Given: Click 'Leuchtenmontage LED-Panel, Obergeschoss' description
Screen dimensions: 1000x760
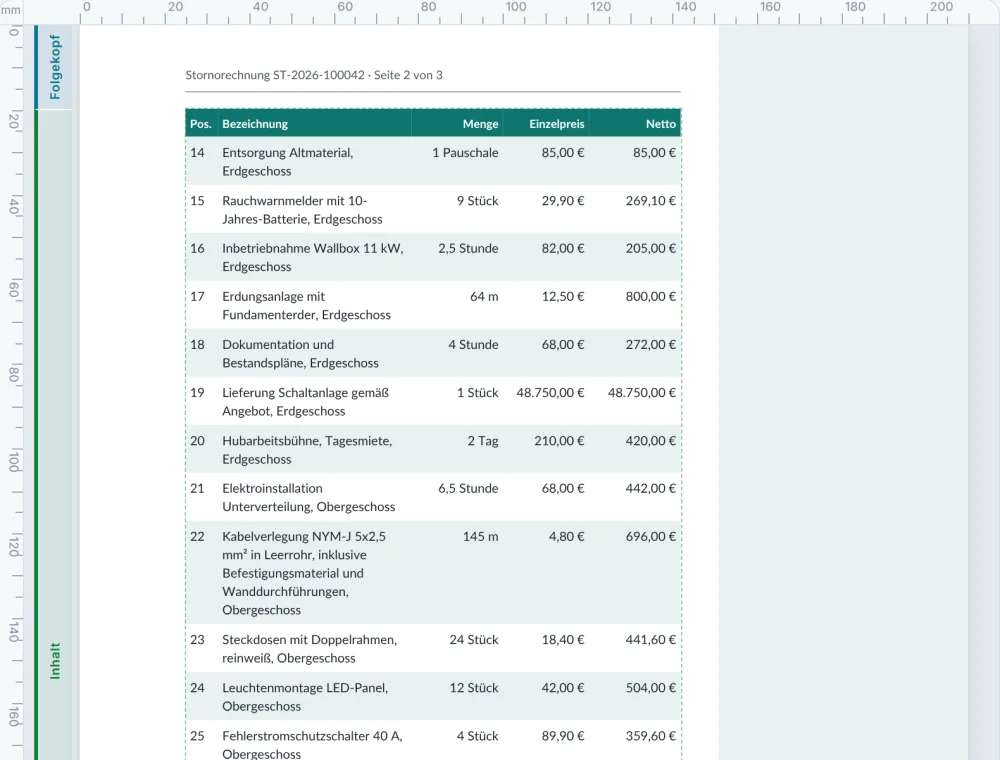Looking at the screenshot, I should (x=305, y=697).
